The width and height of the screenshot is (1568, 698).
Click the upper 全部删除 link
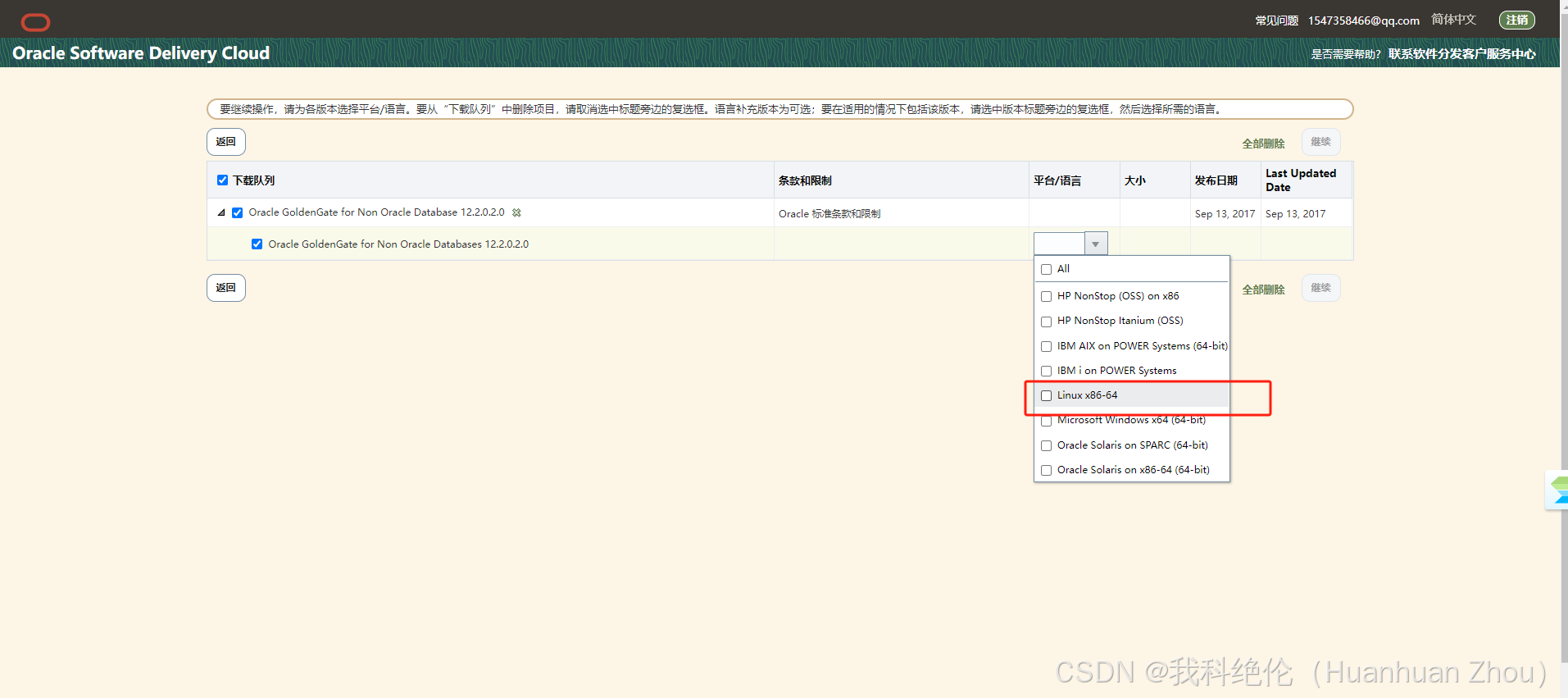(x=1263, y=144)
